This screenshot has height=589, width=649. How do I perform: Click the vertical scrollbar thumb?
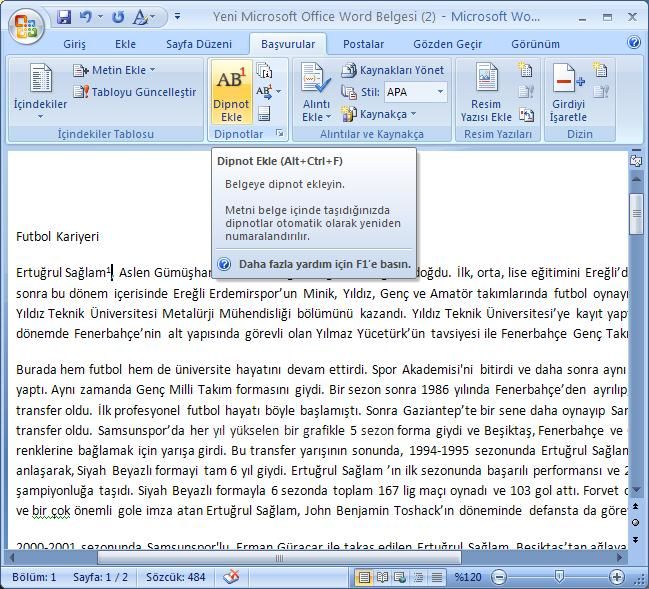636,214
